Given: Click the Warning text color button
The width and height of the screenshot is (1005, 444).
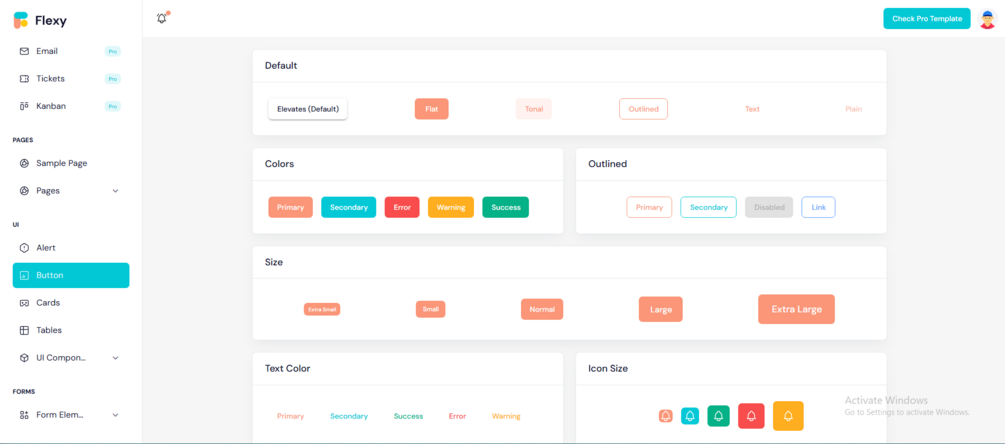Looking at the screenshot, I should [506, 416].
